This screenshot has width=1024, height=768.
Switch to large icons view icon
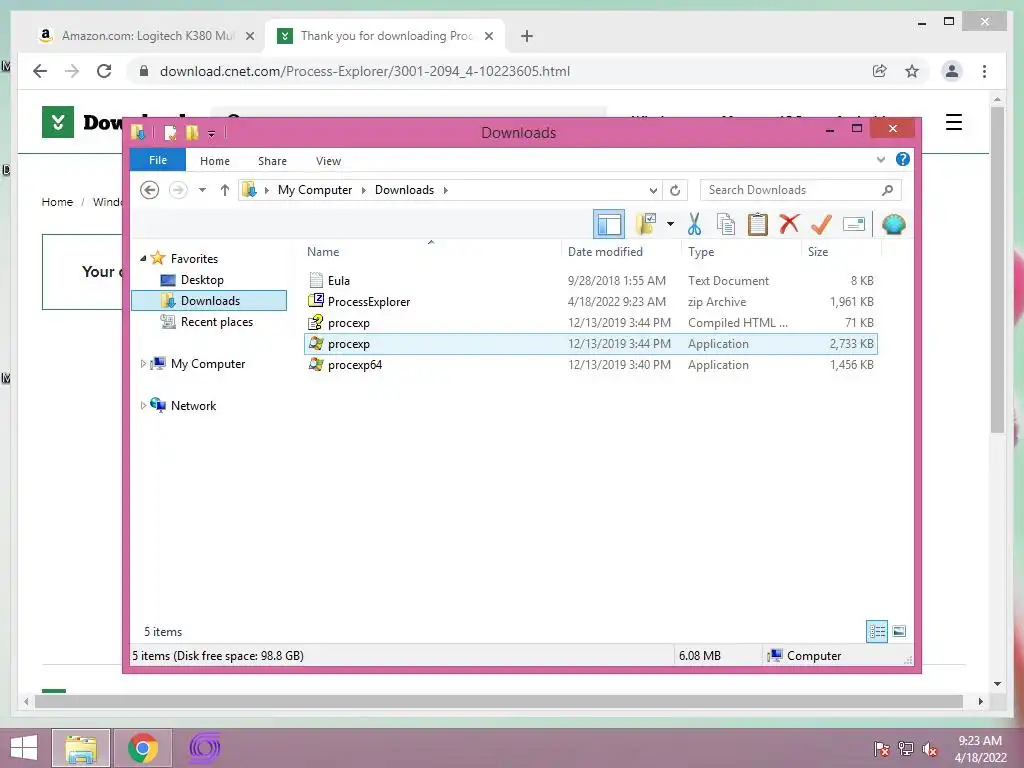pyautogui.click(x=899, y=632)
